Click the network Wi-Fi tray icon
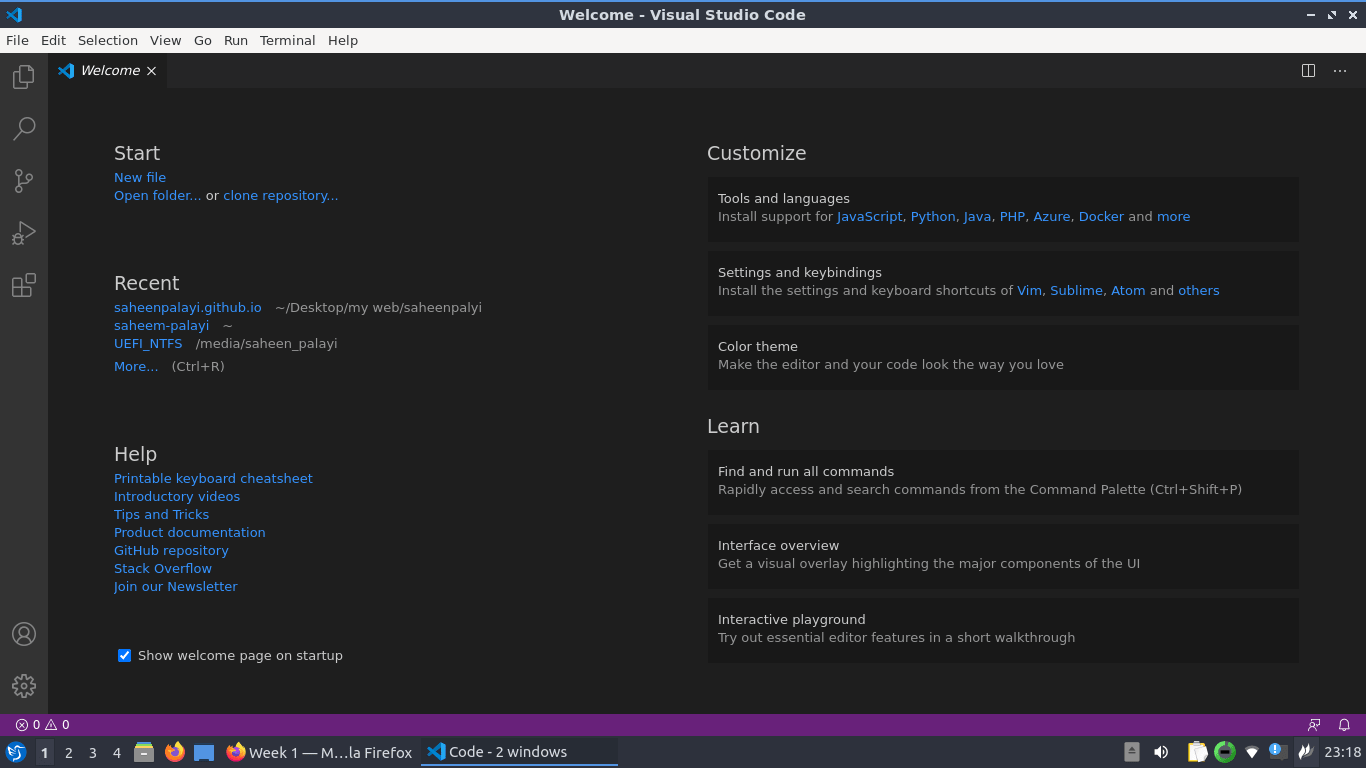The image size is (1366, 768). [x=1252, y=752]
